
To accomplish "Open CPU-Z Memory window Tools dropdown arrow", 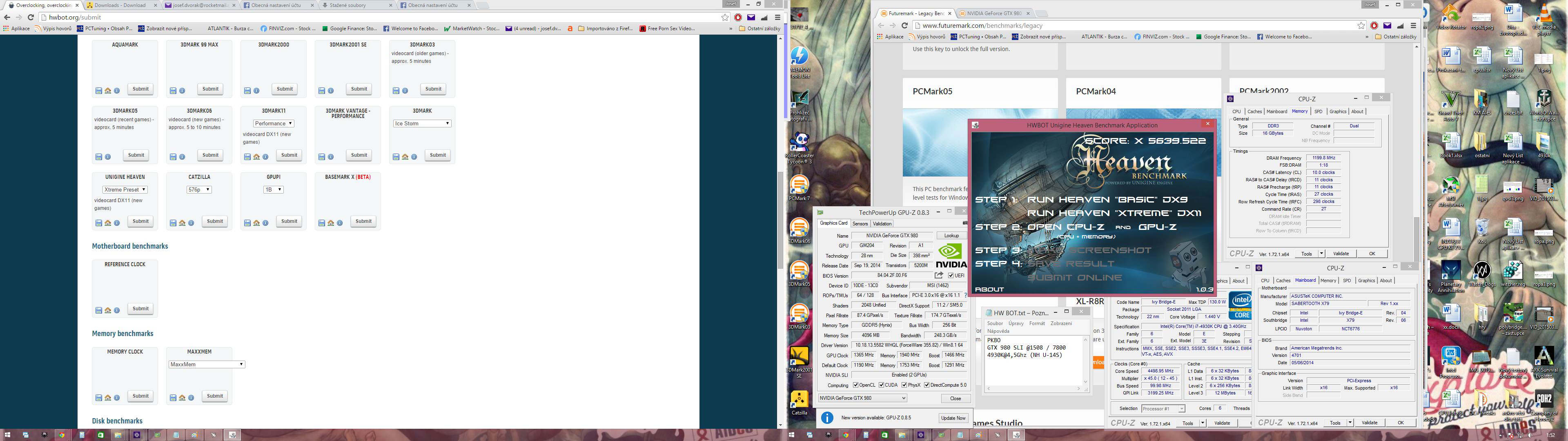I will [x=1321, y=254].
